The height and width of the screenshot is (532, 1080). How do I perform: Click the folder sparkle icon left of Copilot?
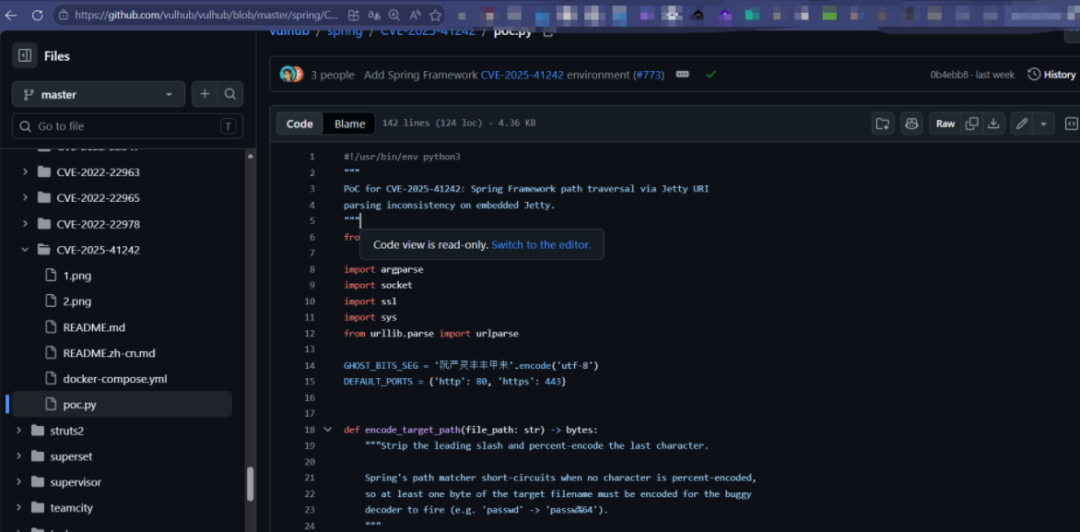[882, 123]
